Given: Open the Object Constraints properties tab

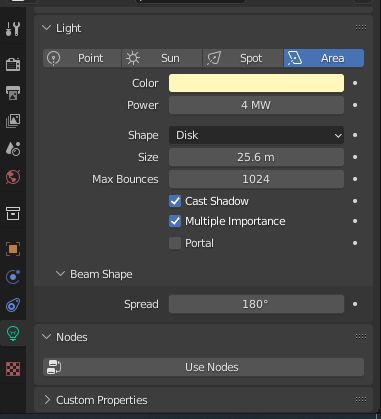Looking at the screenshot, I should pyautogui.click(x=13, y=305).
